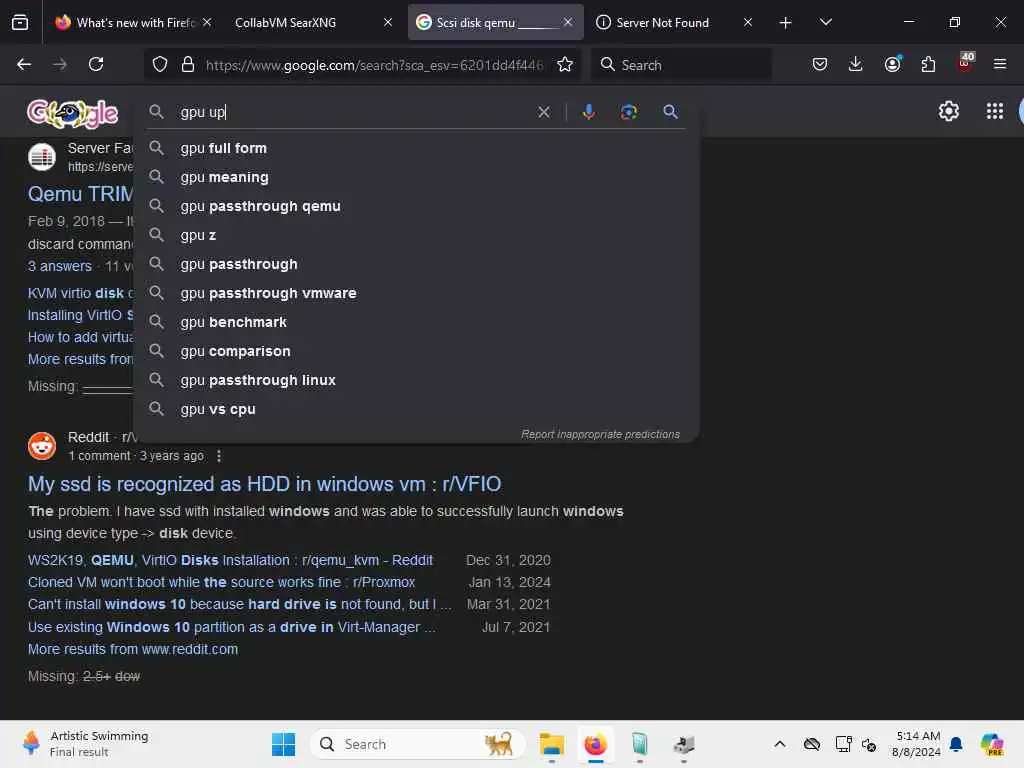Open the Artistic Swimming news widget

point(85,744)
